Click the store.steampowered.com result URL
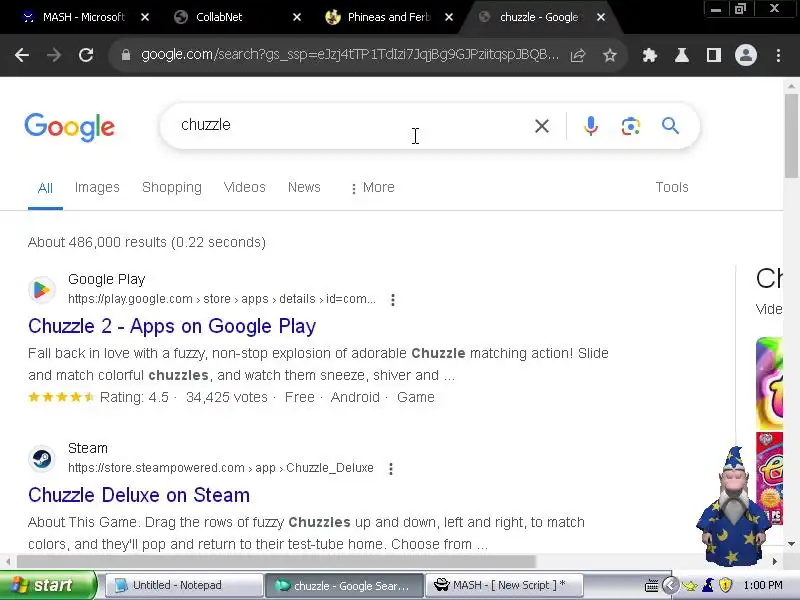This screenshot has width=800, height=600. coord(221,468)
